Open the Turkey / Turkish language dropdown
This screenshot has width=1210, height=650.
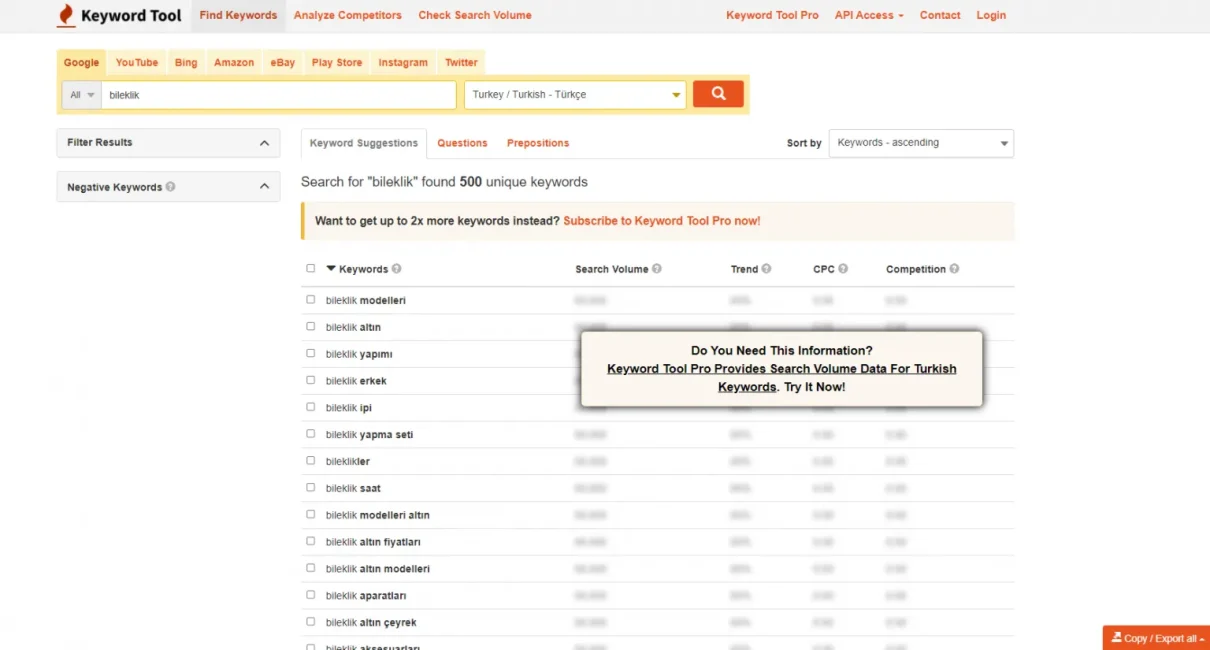click(x=575, y=95)
